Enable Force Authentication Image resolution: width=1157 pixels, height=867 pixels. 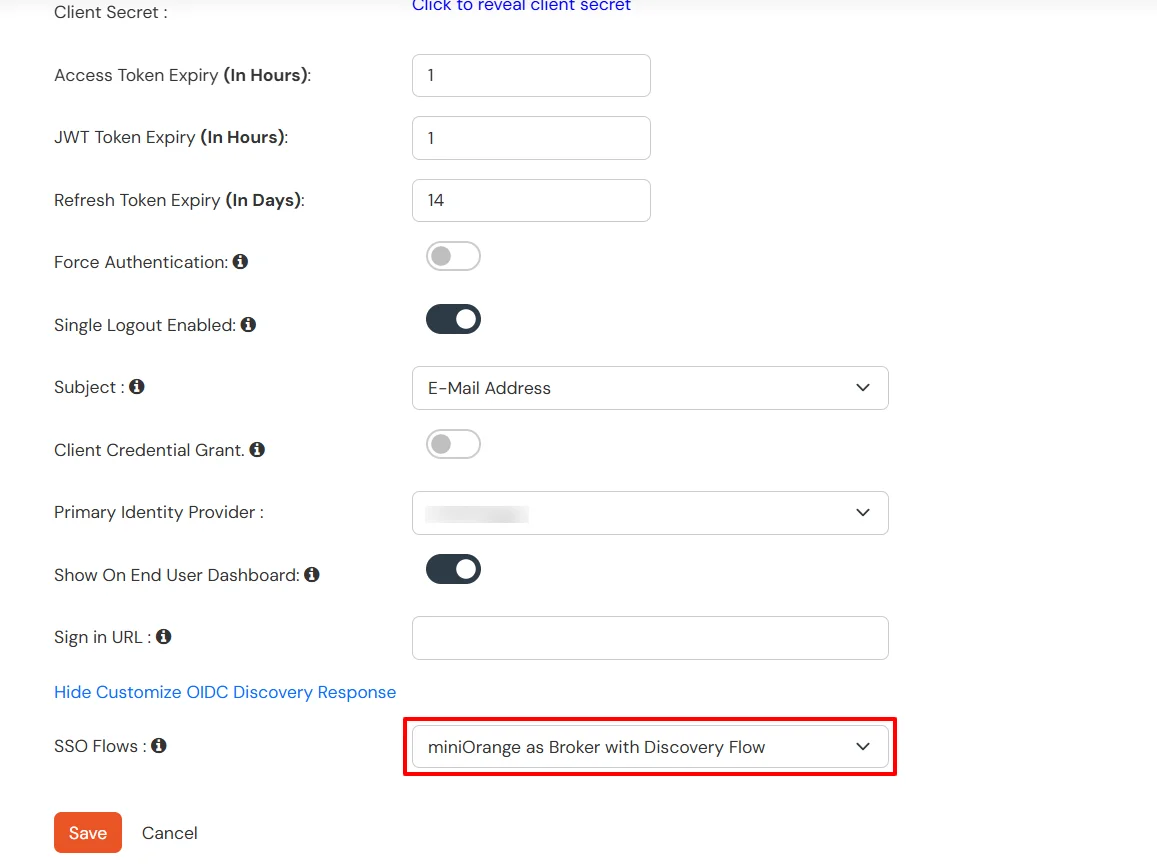pos(453,256)
